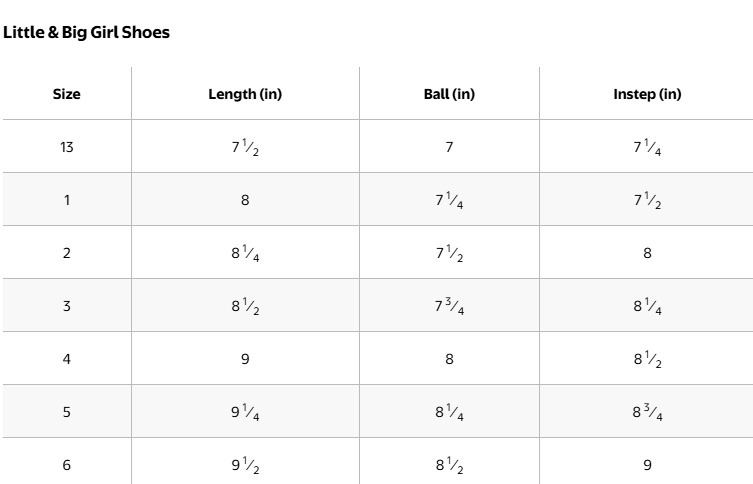Image resolution: width=753 pixels, height=484 pixels.
Task: Select the size 6 row label
Action: (x=67, y=465)
